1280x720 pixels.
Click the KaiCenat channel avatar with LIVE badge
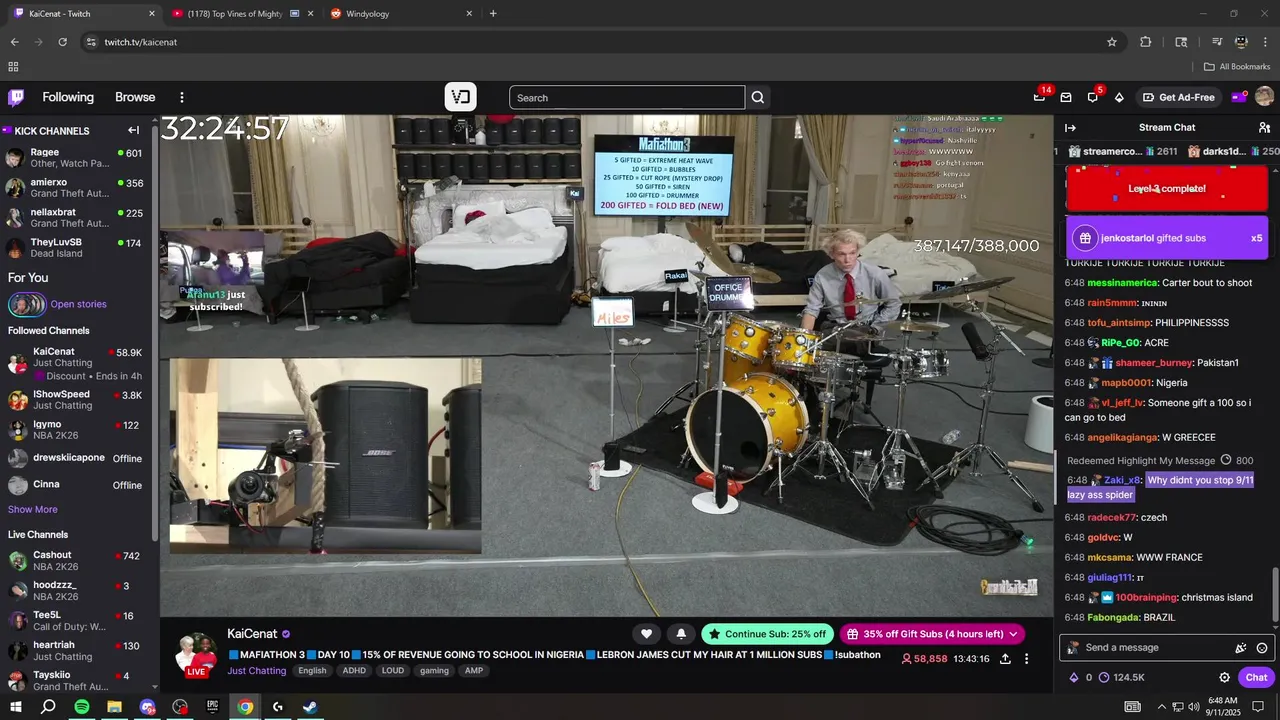point(196,654)
